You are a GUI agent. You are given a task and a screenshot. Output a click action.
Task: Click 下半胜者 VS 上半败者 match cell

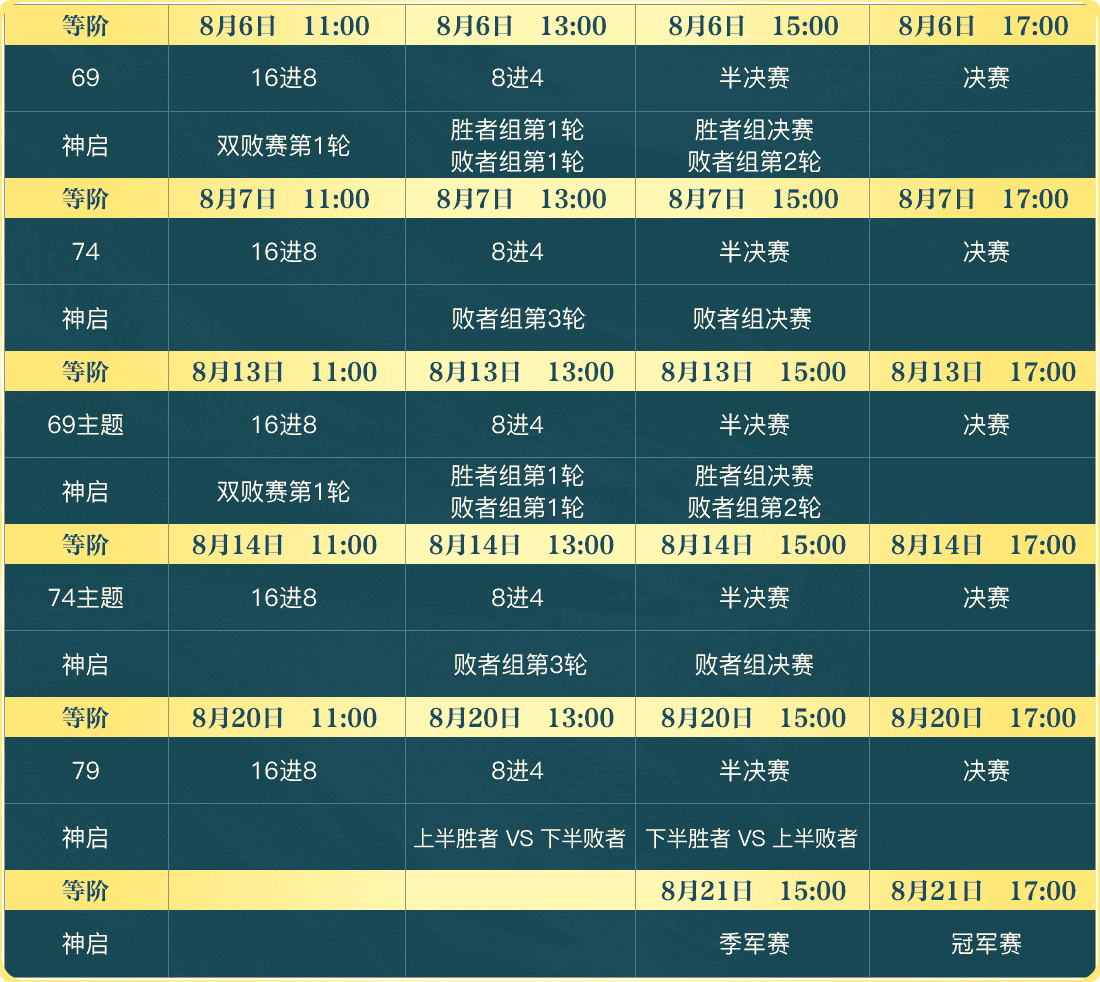[x=752, y=838]
